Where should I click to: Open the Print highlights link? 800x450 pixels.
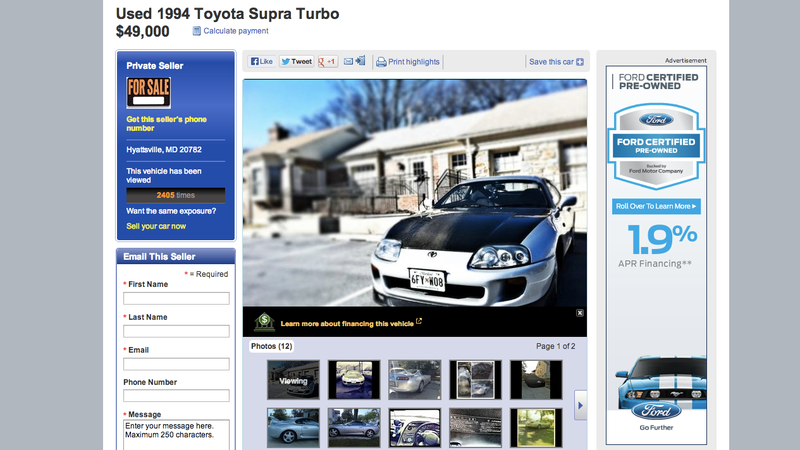[x=414, y=62]
